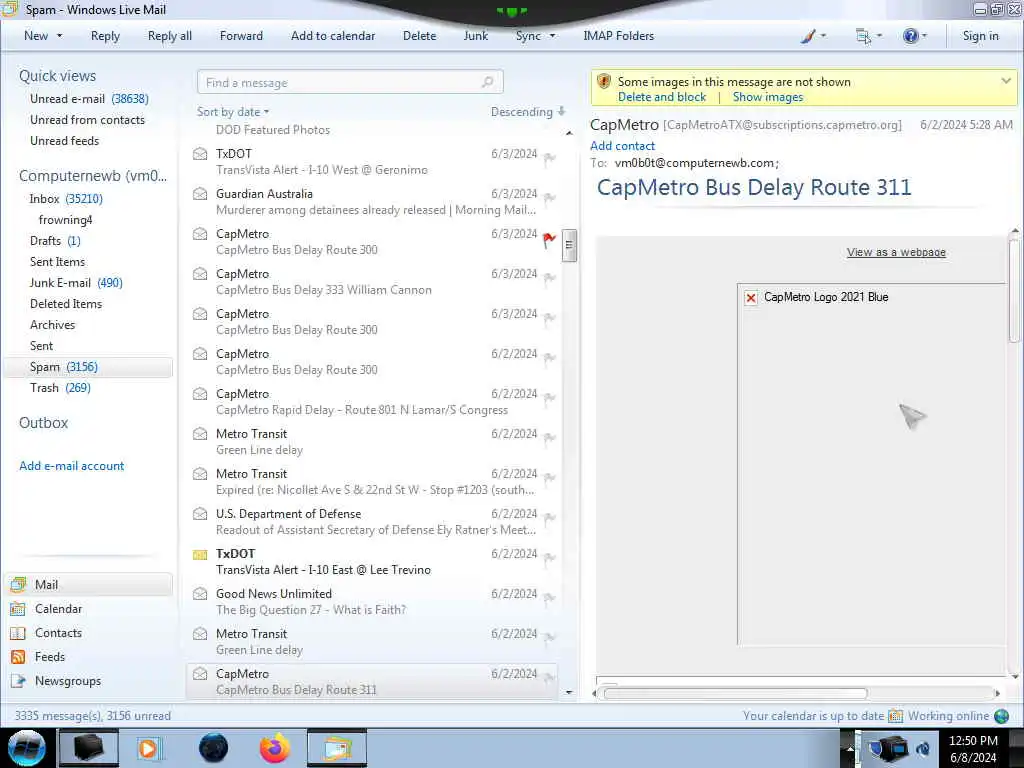Click Delete and block link

pyautogui.click(x=662, y=97)
